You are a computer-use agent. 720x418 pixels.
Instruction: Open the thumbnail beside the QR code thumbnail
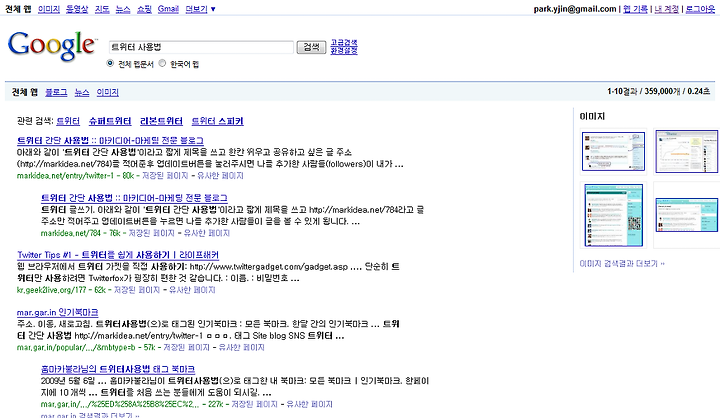click(686, 215)
